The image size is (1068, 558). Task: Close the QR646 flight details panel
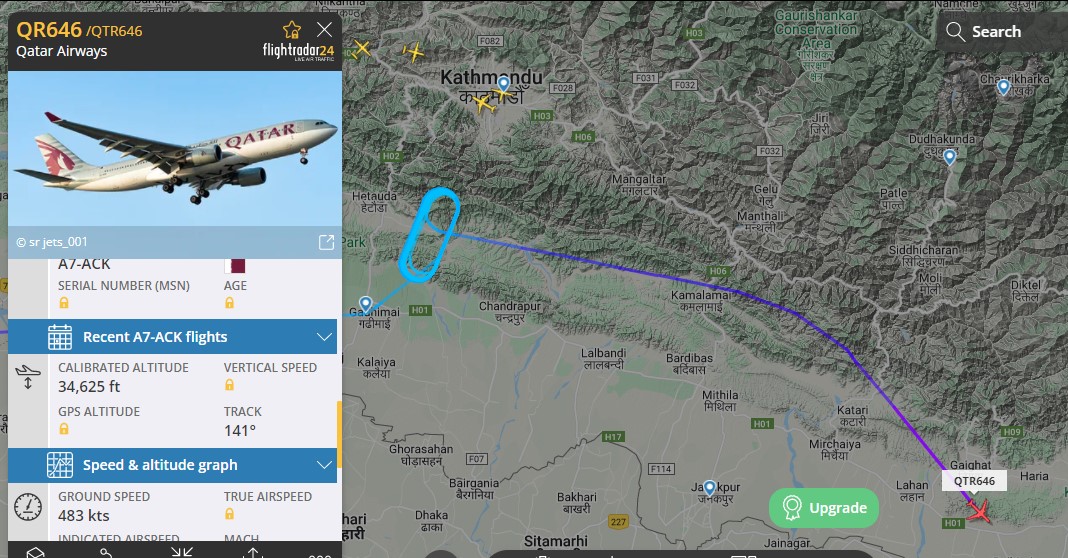324,29
